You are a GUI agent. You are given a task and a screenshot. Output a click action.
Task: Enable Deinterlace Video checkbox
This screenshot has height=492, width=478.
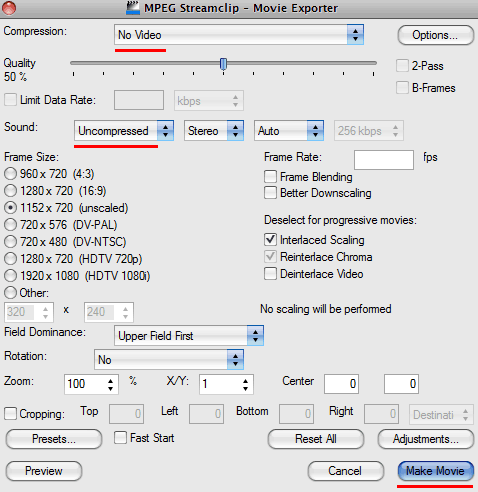(270, 274)
